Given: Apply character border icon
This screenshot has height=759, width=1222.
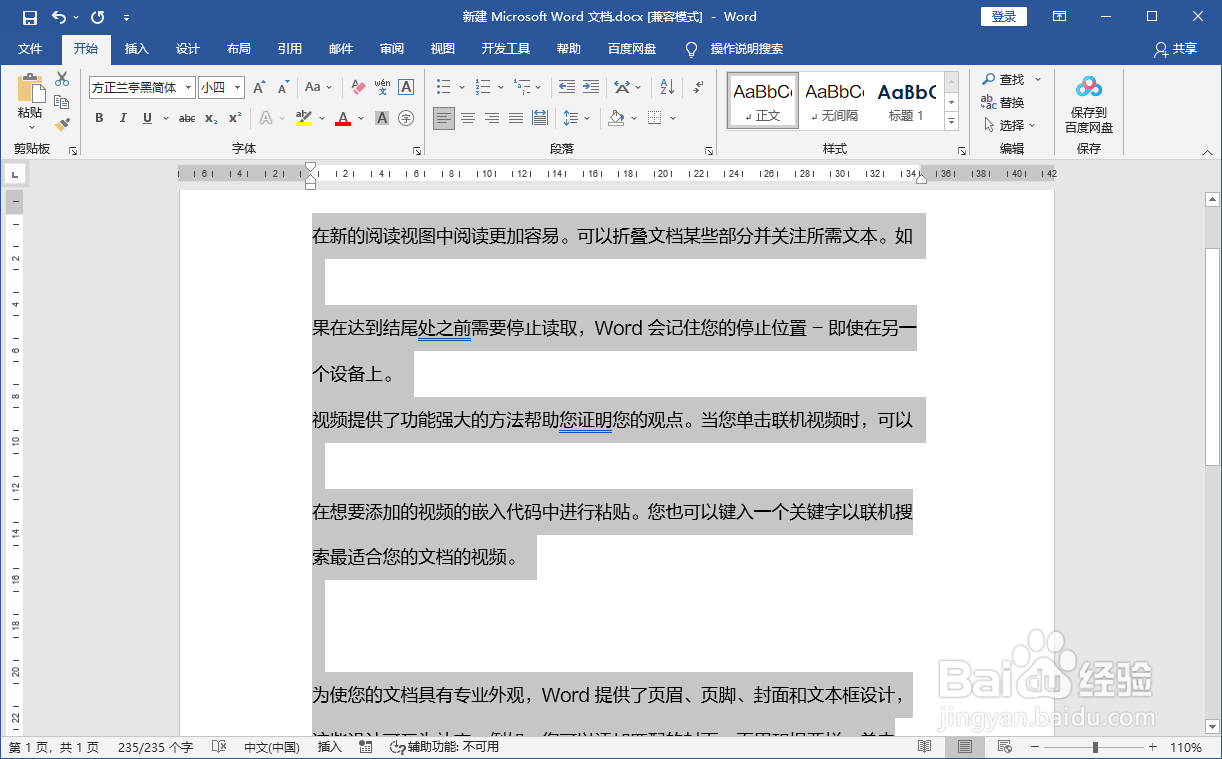Looking at the screenshot, I should [406, 88].
